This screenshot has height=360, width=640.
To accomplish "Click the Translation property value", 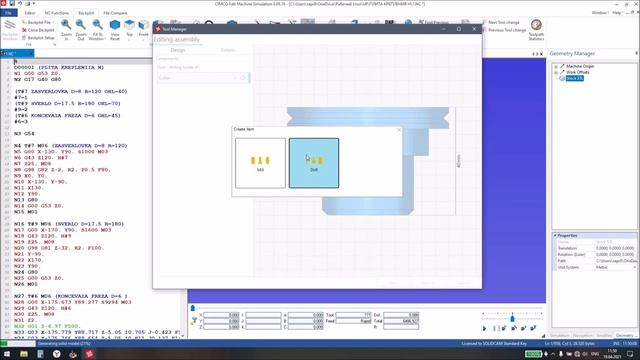I will point(615,248).
